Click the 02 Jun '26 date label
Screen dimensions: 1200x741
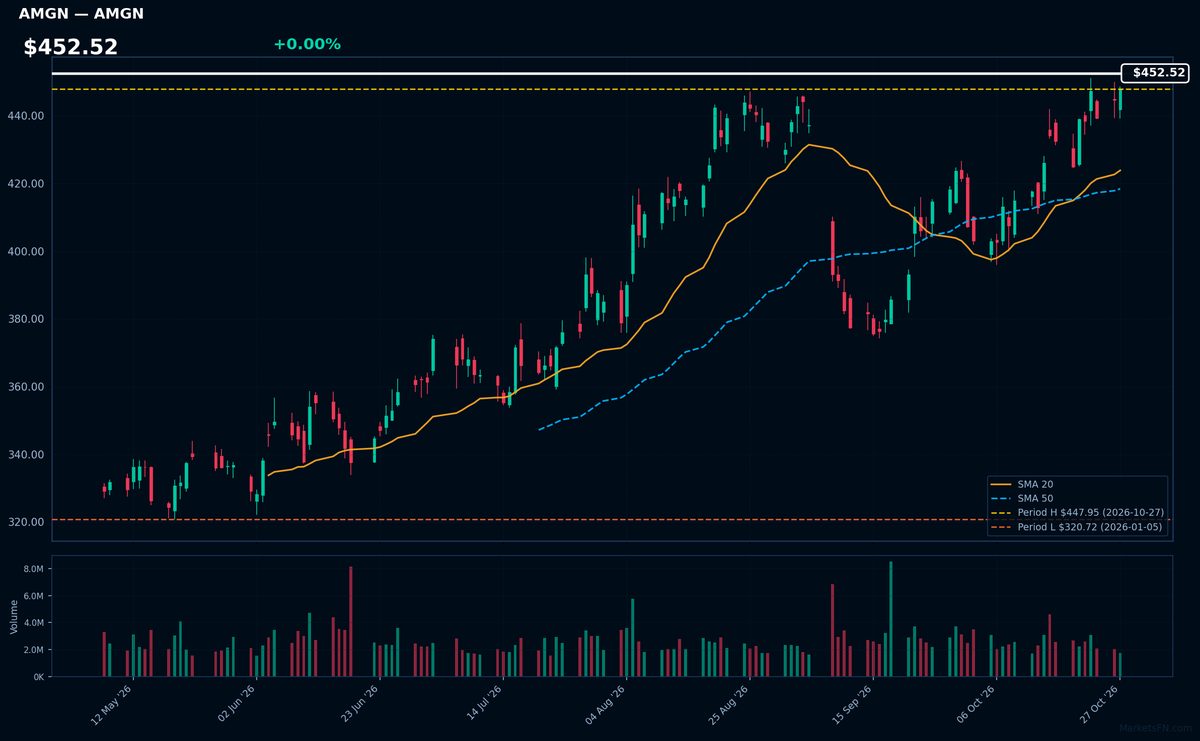pyautogui.click(x=235, y=703)
